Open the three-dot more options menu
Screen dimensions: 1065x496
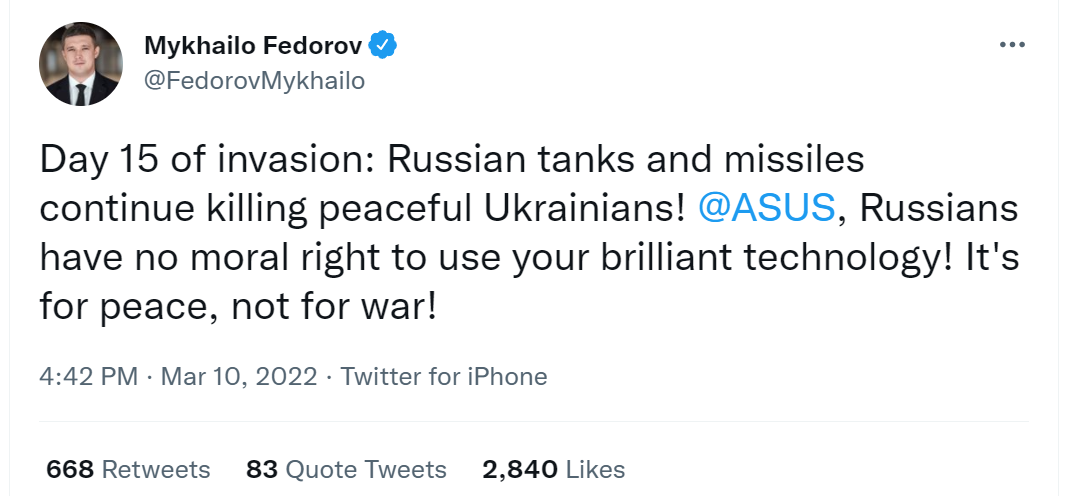coord(1012,46)
